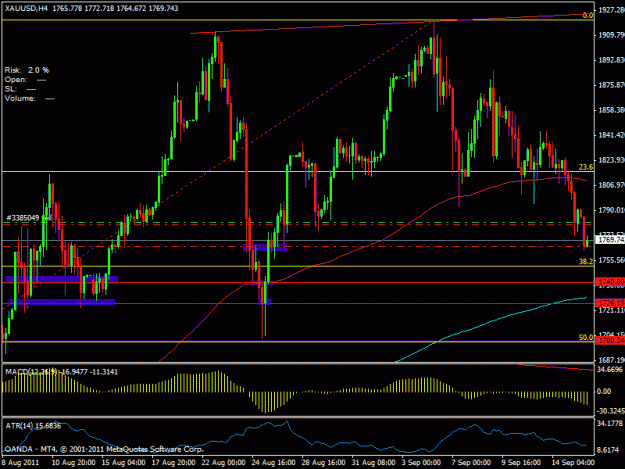625x469 pixels.
Task: Click the 1790.01 price scale value
Action: click(x=611, y=210)
